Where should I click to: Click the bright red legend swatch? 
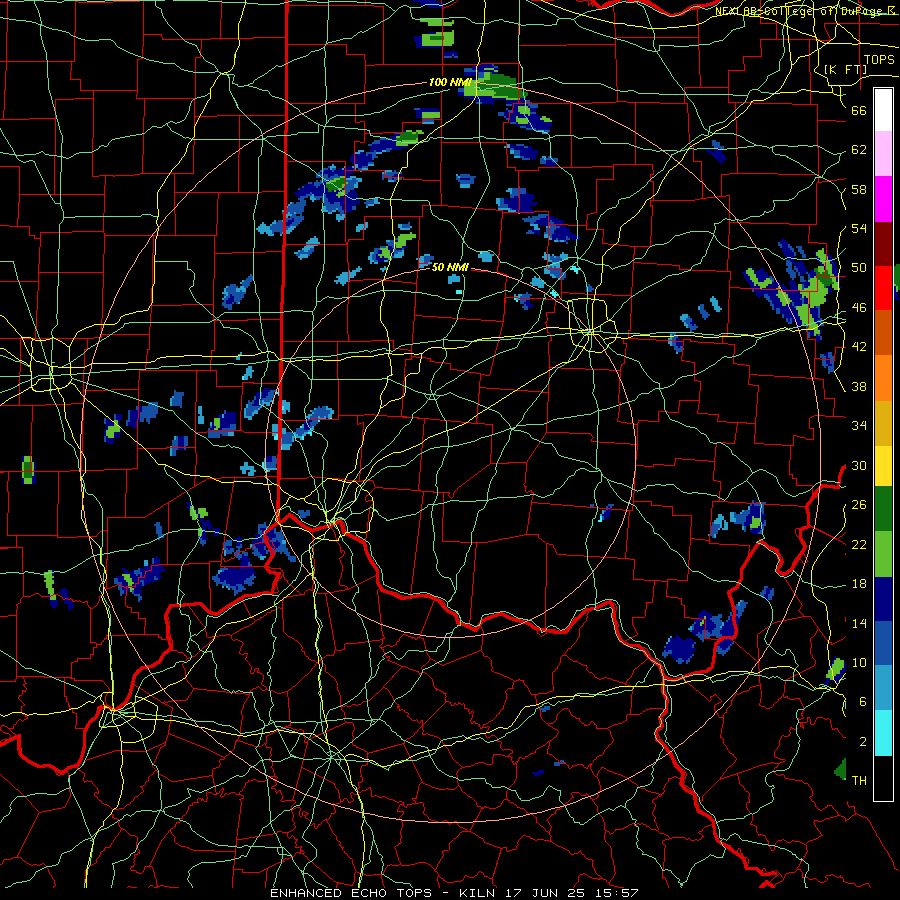[x=883, y=288]
